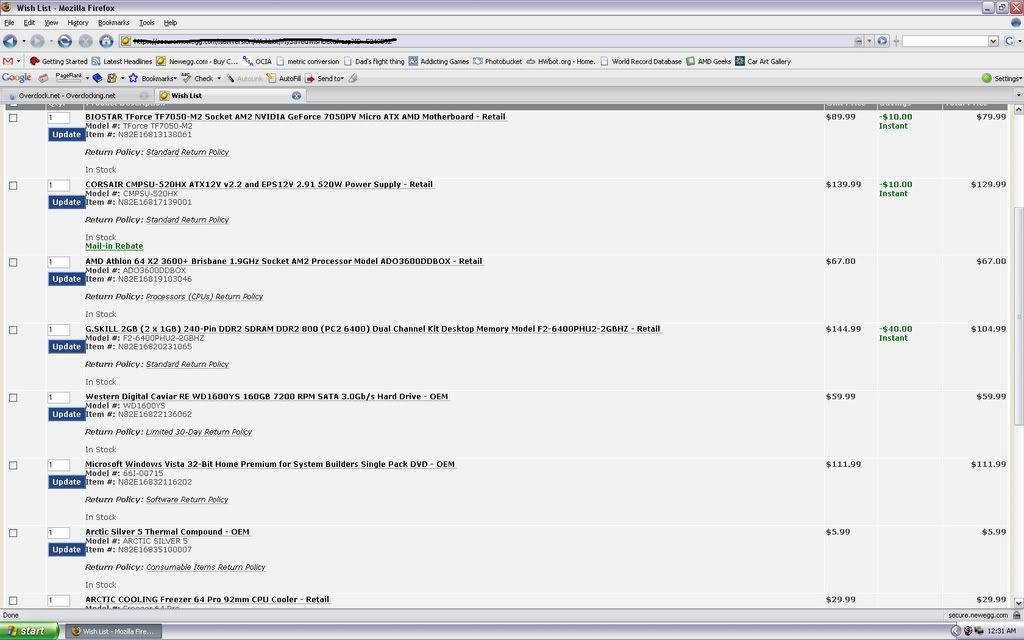
Task: Tick the Western Digital Caviar checkbox
Action: coord(13,398)
